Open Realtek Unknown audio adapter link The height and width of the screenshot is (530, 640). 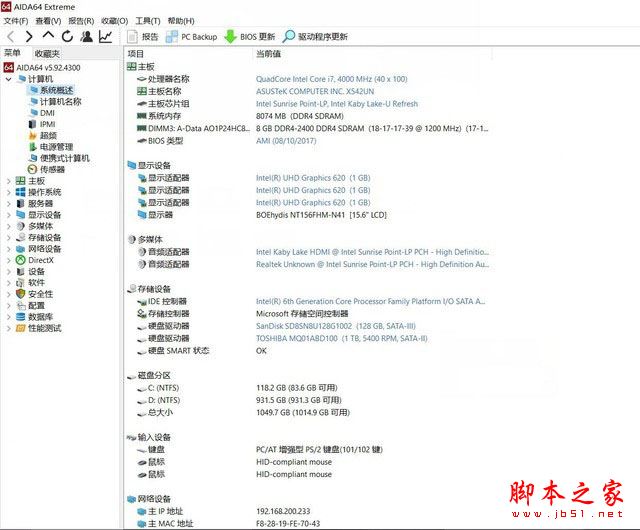(x=372, y=265)
